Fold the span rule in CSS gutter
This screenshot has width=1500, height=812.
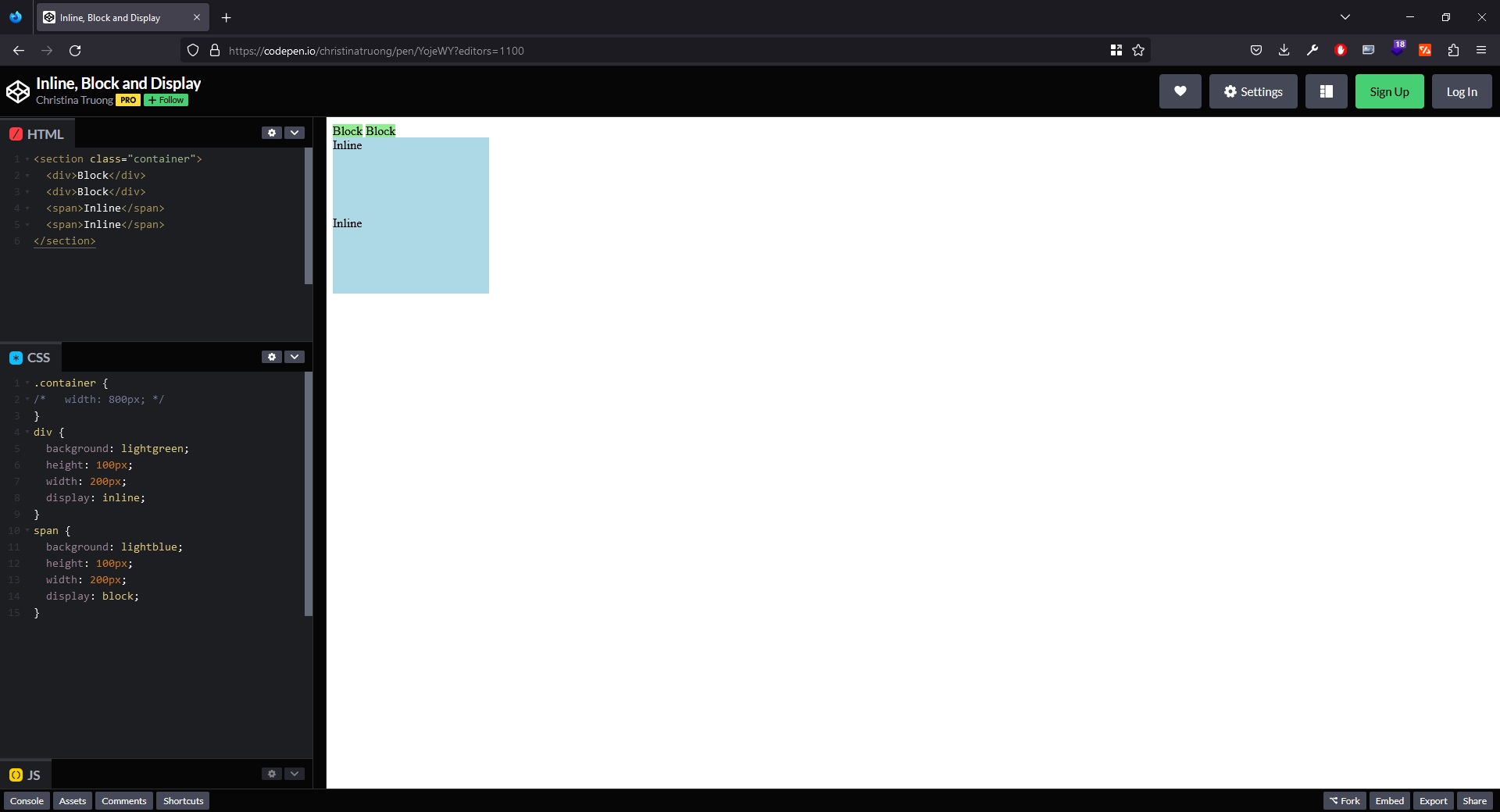coord(27,531)
